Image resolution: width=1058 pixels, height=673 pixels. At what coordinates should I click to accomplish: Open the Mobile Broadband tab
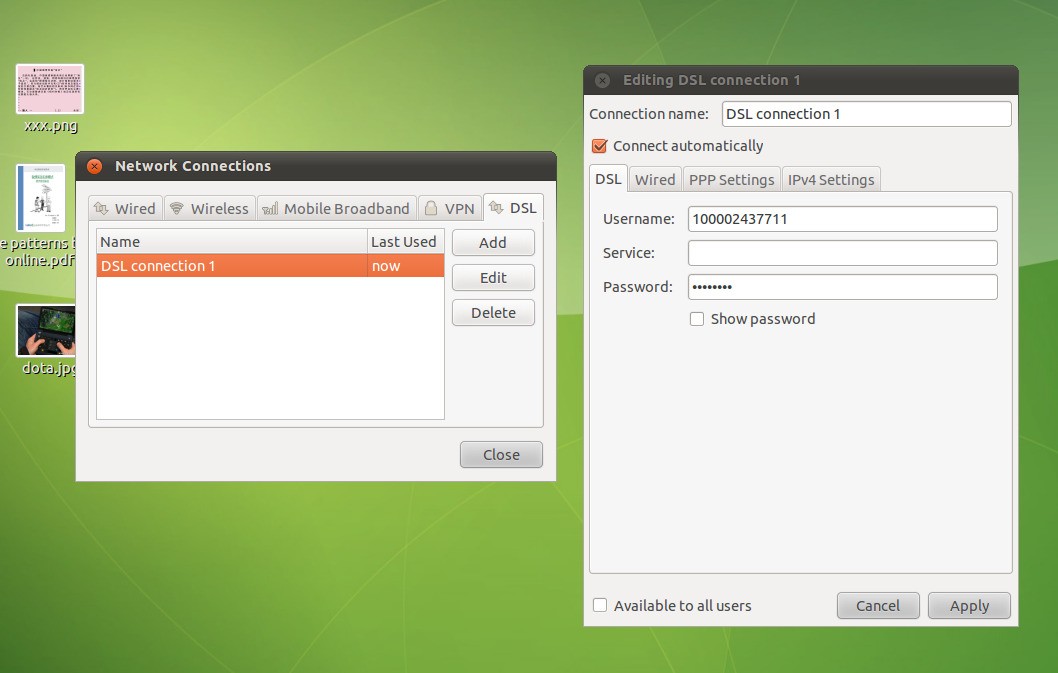point(336,208)
